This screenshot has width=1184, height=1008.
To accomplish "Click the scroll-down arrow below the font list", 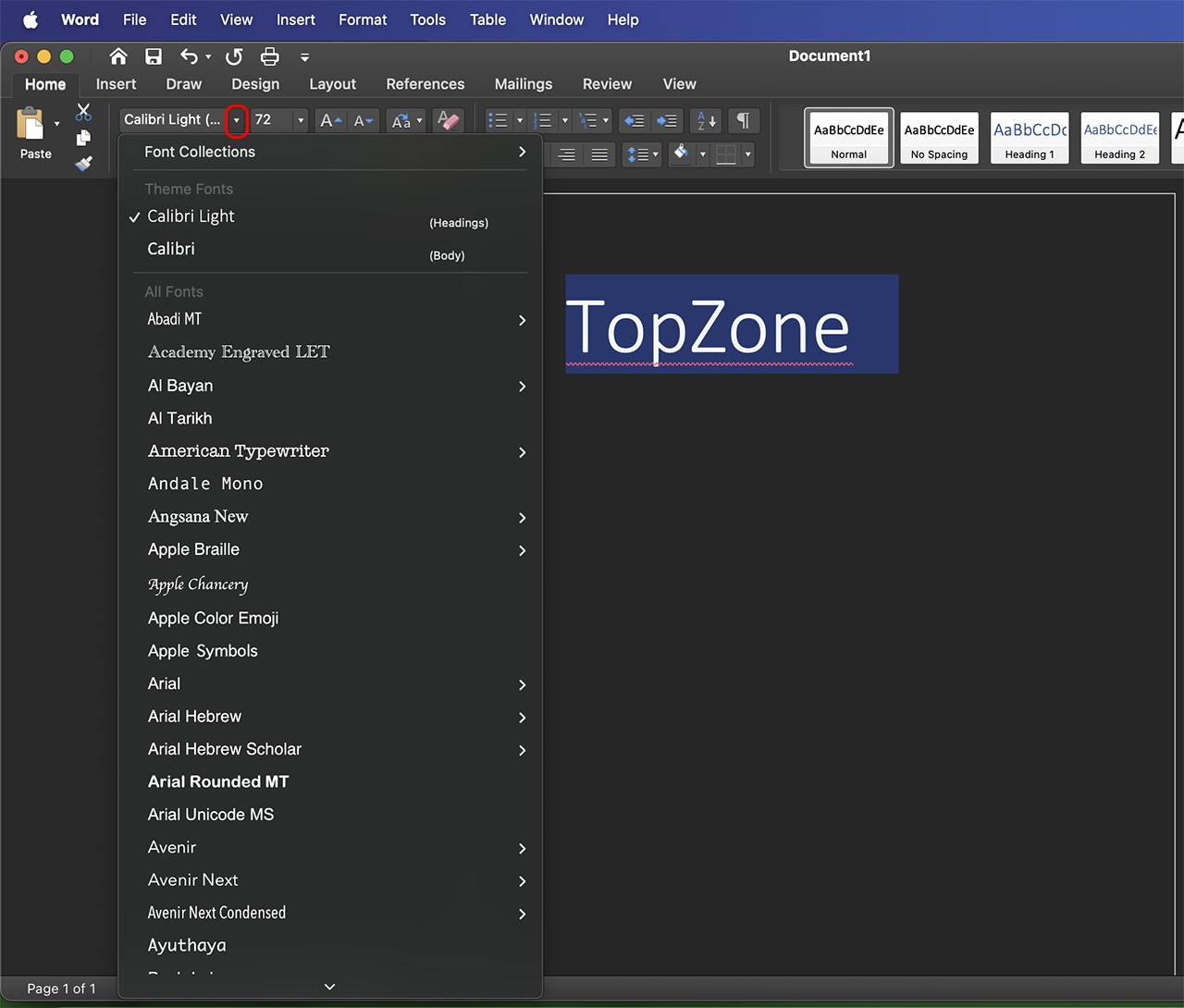I will (329, 987).
